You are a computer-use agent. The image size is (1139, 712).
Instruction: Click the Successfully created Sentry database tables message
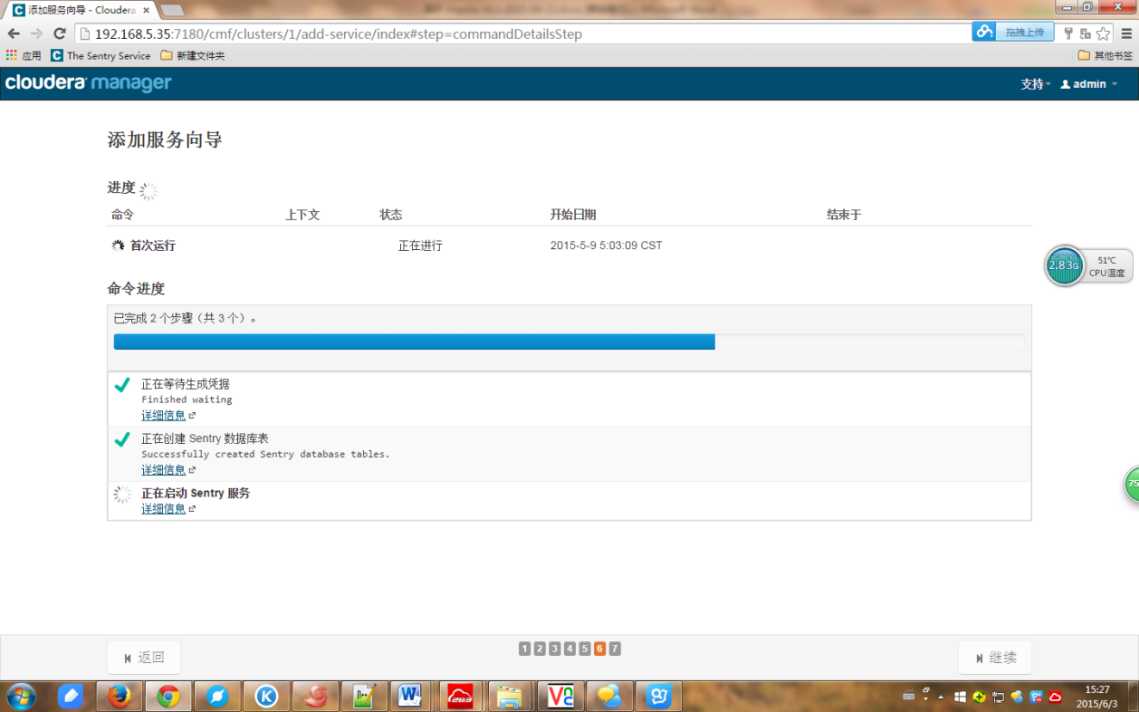tap(265, 454)
